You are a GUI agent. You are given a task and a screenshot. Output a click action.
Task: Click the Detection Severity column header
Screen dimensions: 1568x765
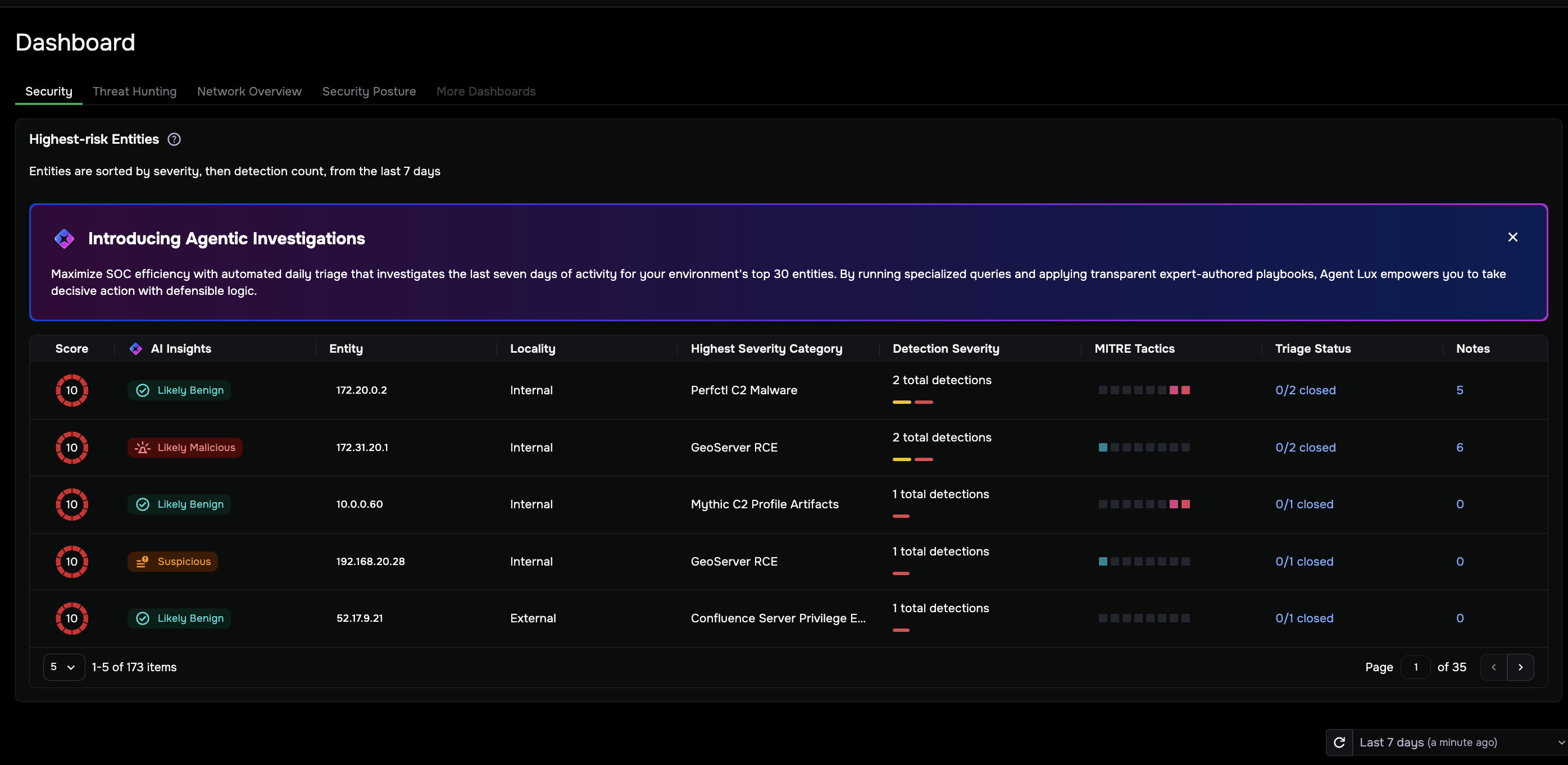coord(946,349)
